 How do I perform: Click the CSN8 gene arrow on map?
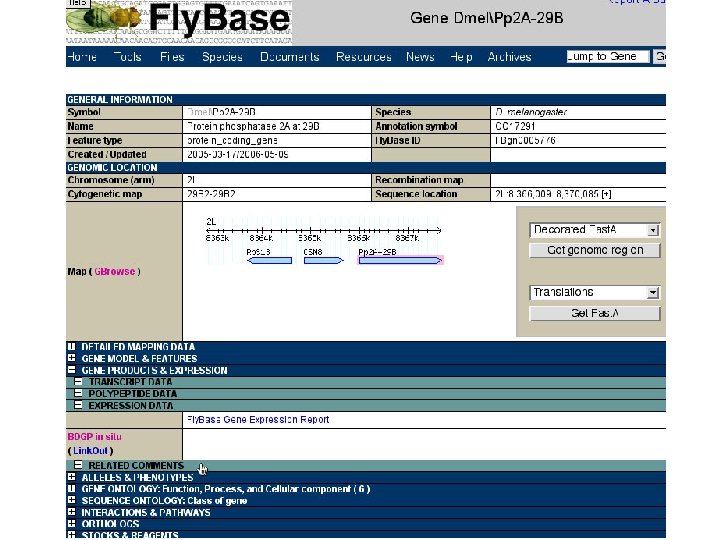click(x=323, y=260)
